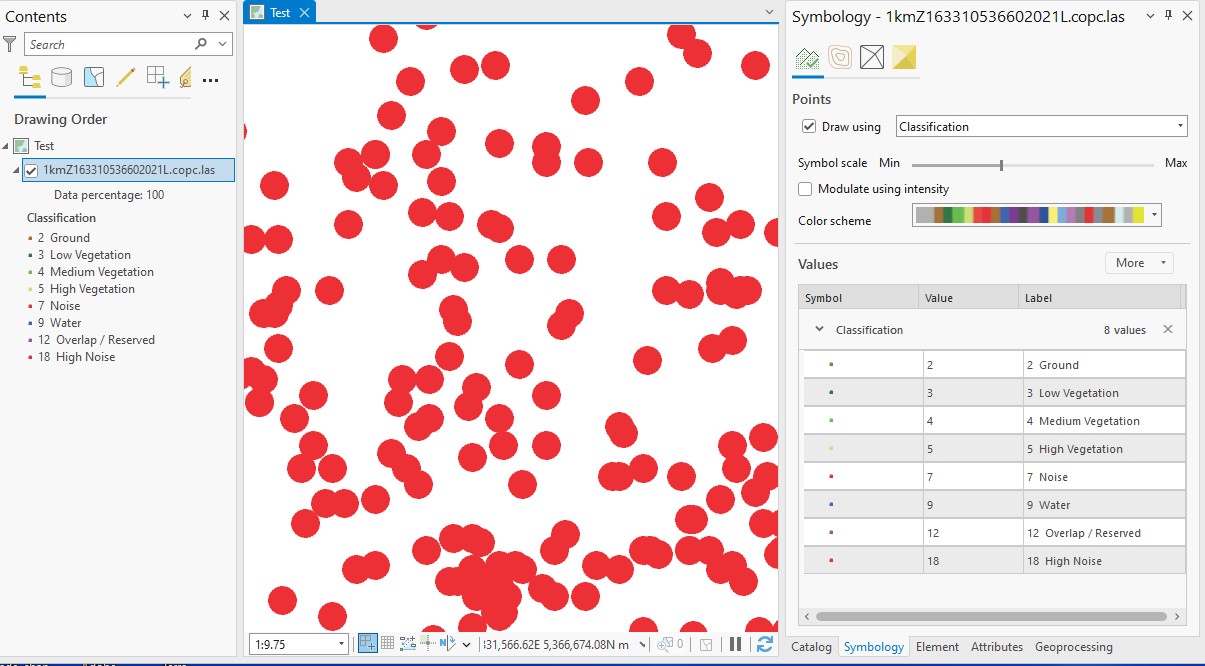Open the Contours symbology tab icon
This screenshot has height=666, width=1205.
pos(840,58)
